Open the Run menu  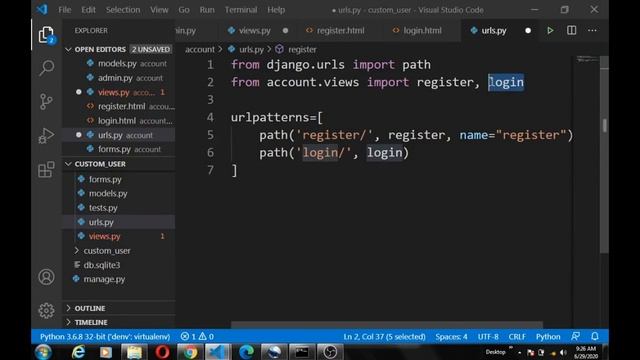[207, 10]
